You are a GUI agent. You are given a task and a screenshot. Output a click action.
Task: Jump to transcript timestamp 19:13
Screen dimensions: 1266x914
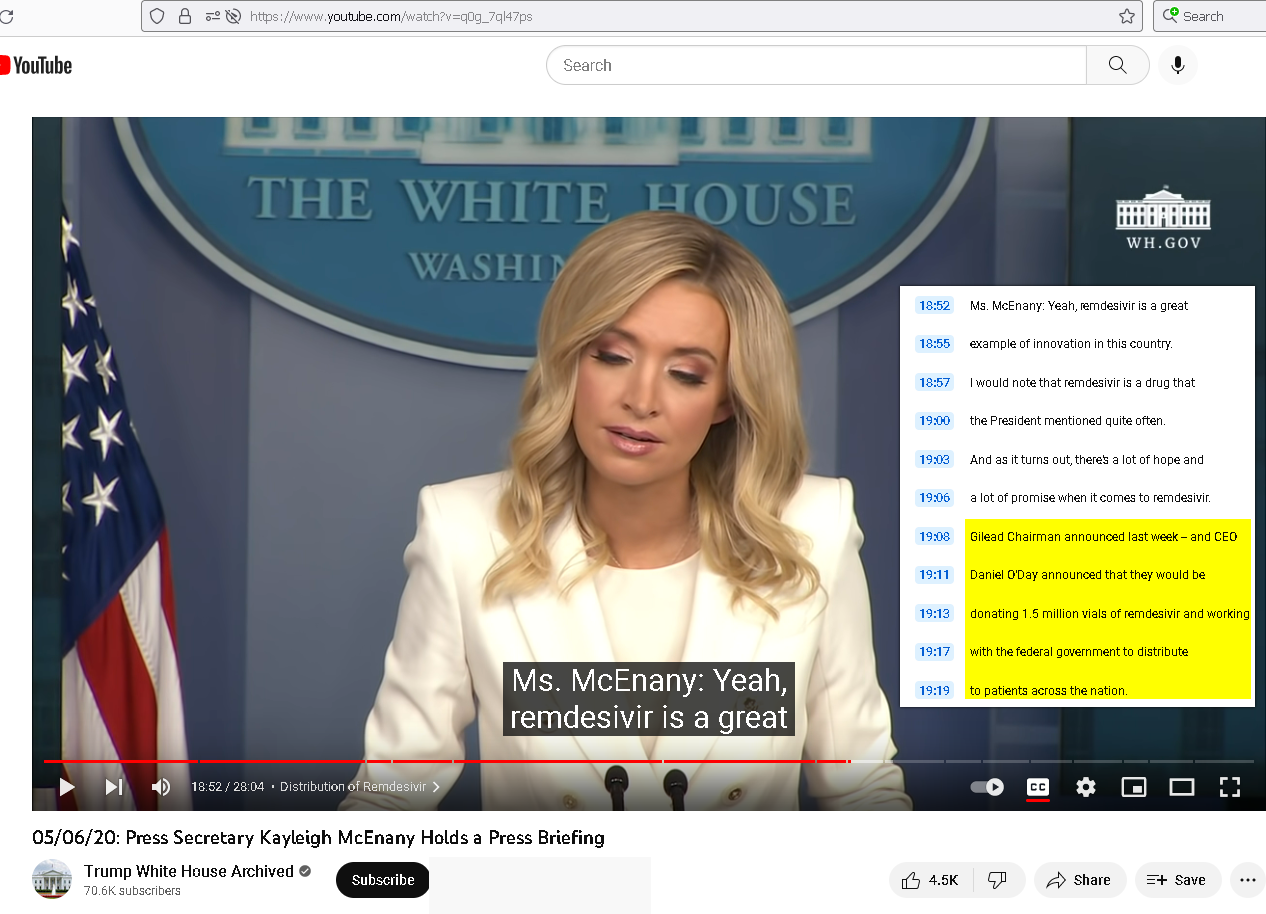point(934,613)
